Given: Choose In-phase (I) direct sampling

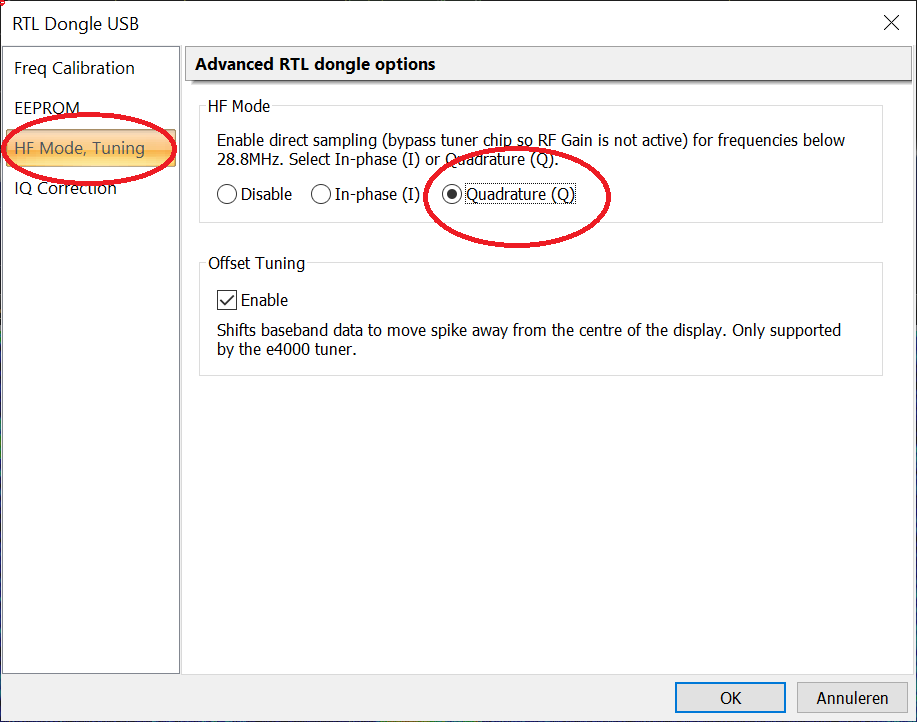Looking at the screenshot, I should point(321,194).
